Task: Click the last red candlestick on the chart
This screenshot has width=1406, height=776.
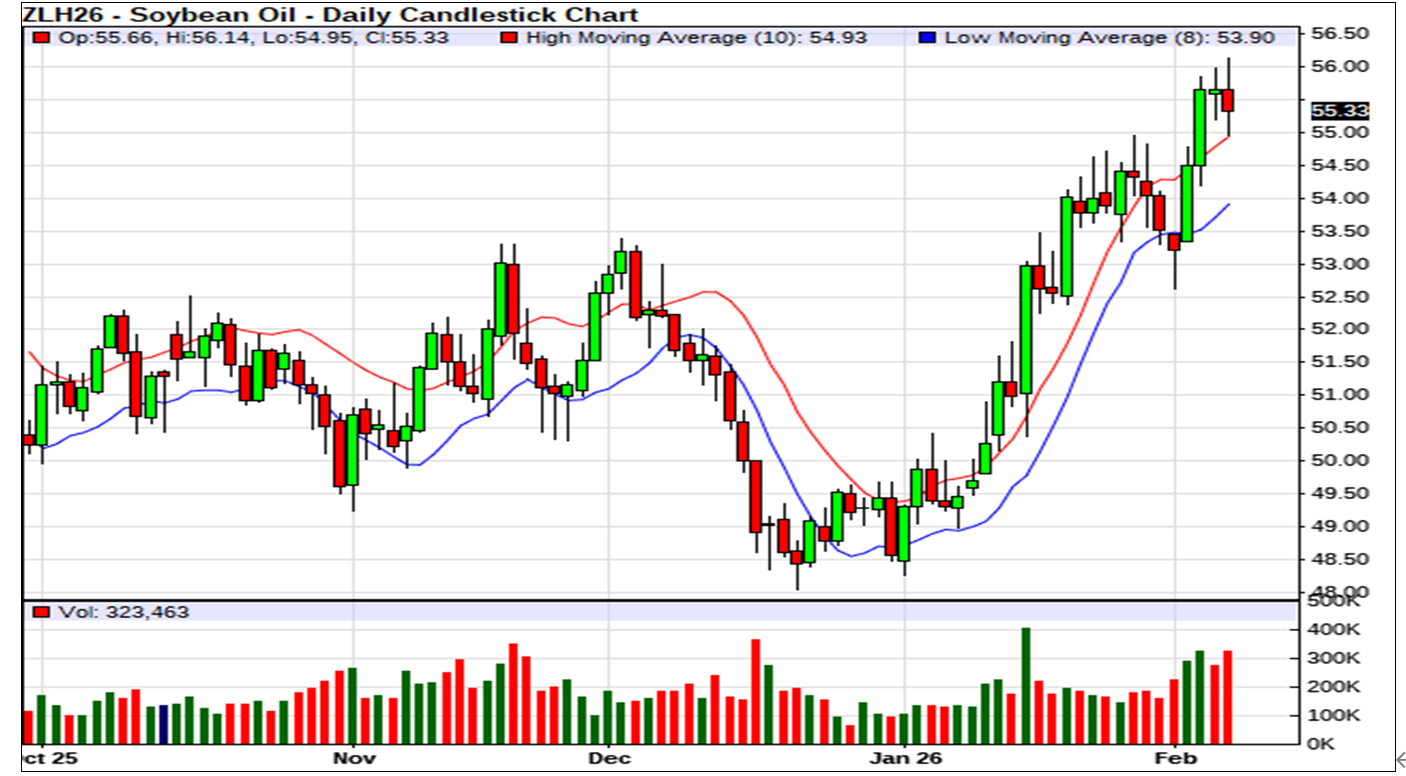Action: tap(1228, 100)
